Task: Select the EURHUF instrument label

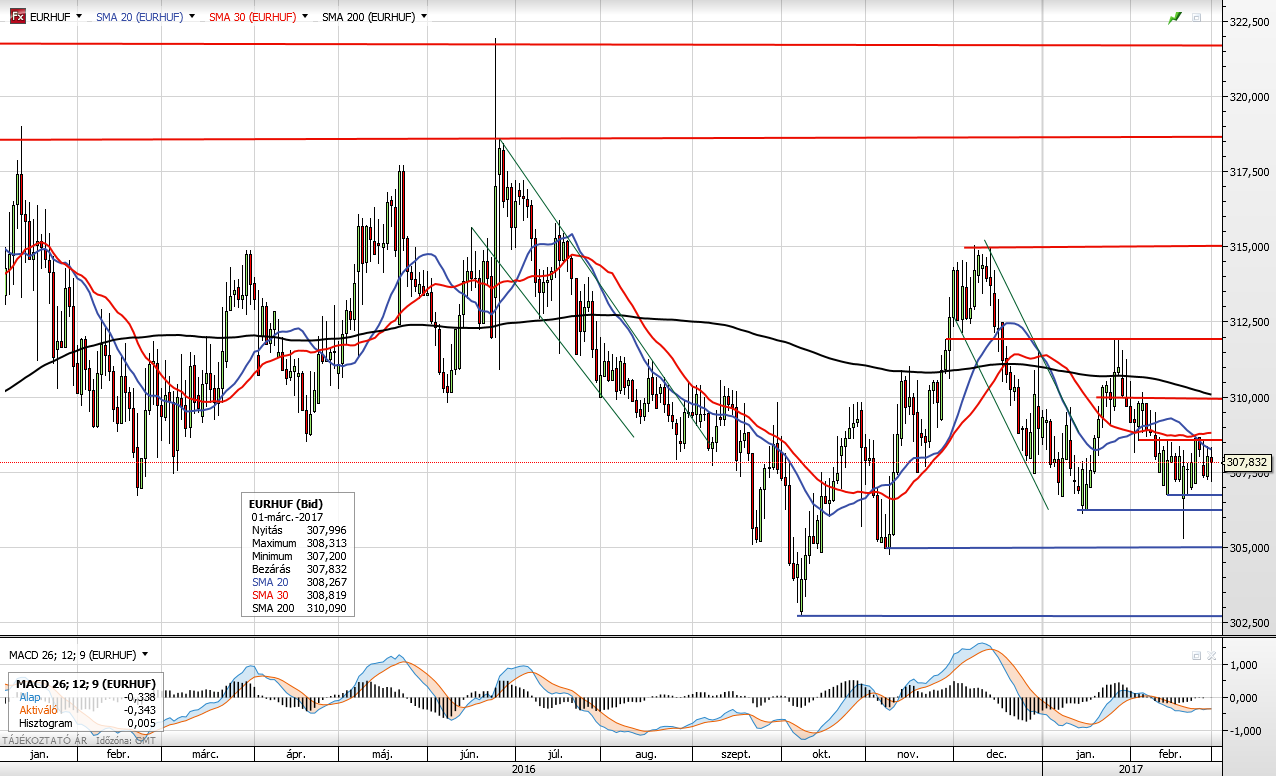Action: (50, 17)
